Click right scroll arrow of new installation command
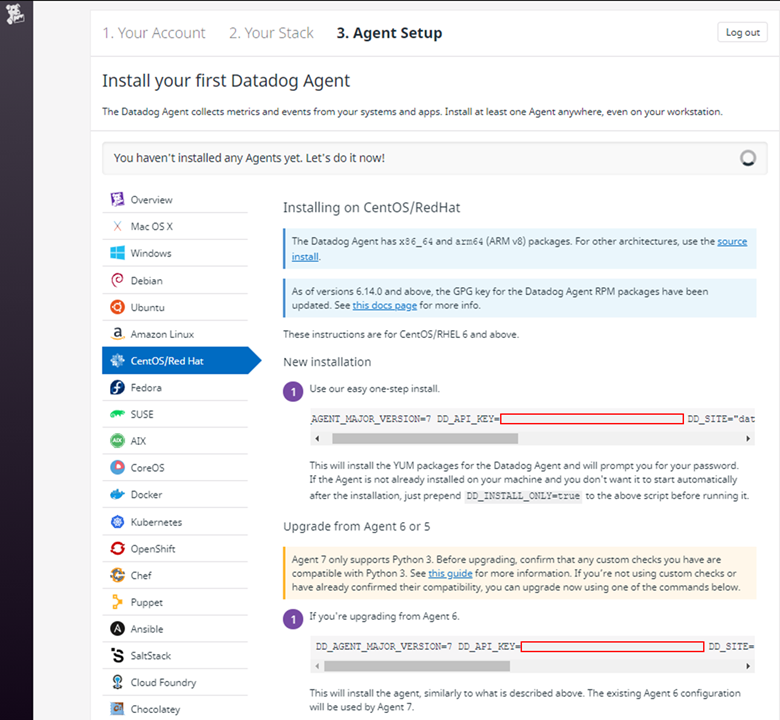 pos(748,438)
